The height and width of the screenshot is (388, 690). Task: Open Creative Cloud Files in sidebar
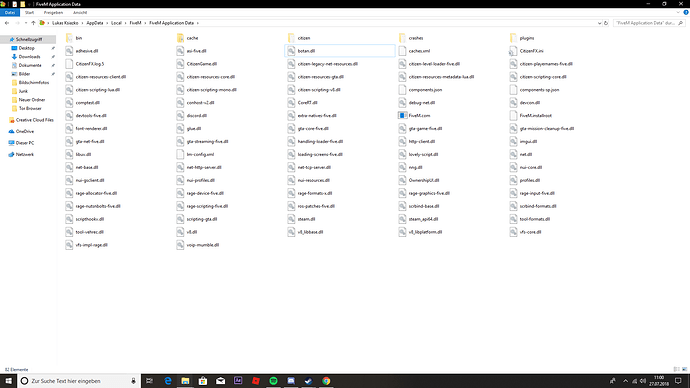point(34,120)
